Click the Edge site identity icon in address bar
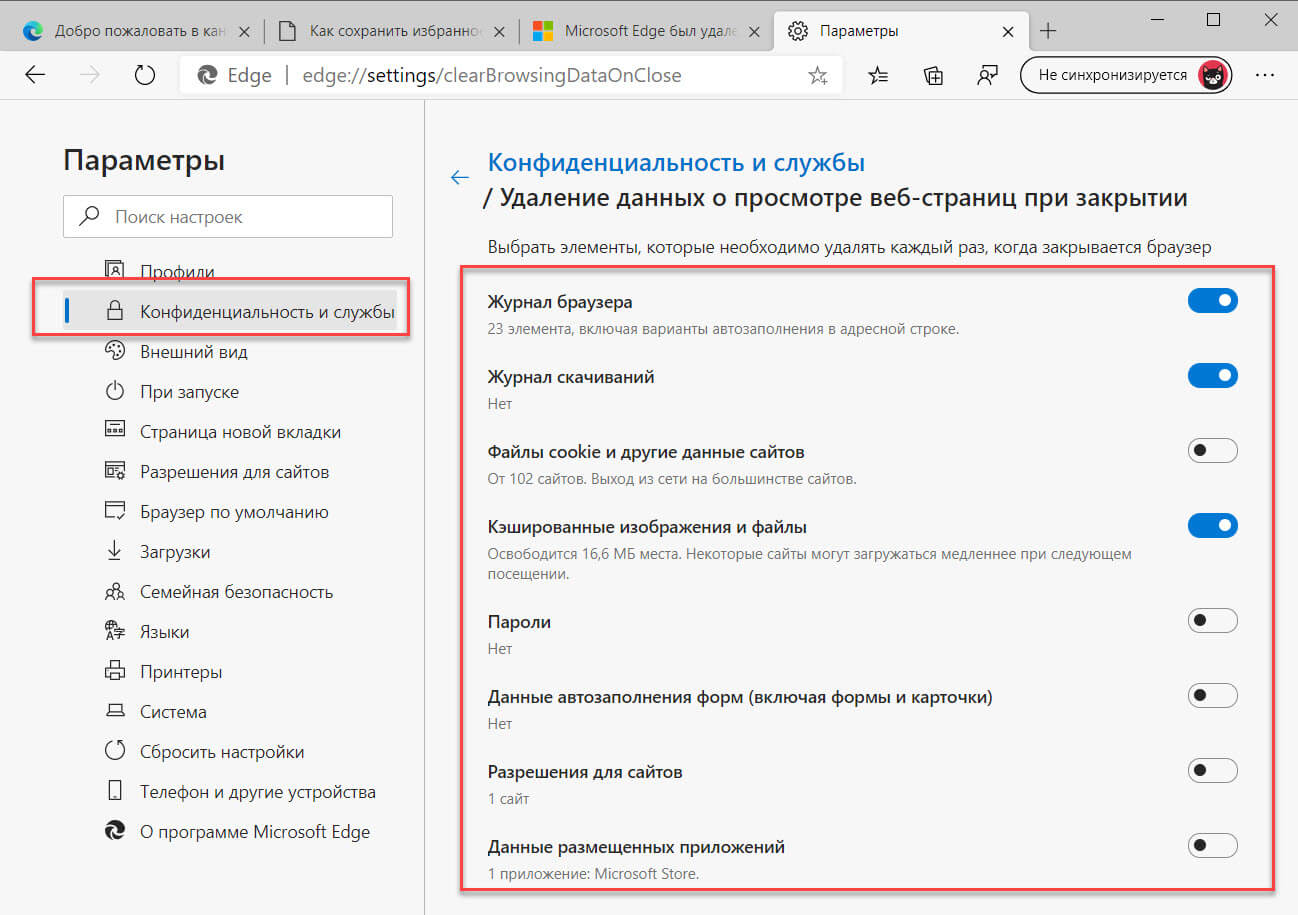 [x=208, y=75]
